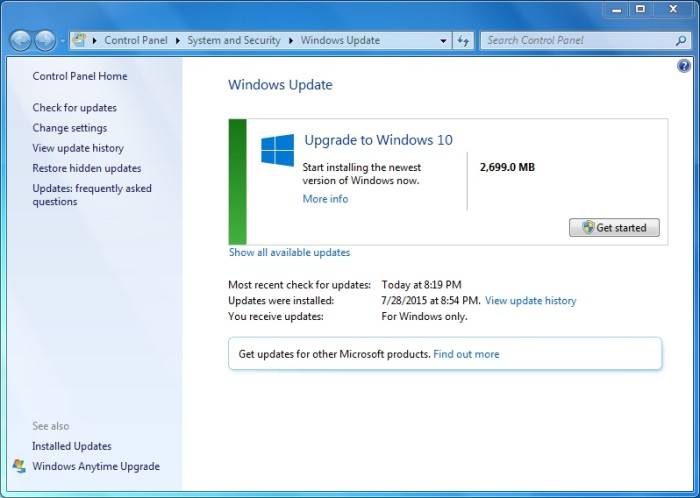The height and width of the screenshot is (498, 700).
Task: Click the Forward navigation arrow button
Action: (45, 41)
